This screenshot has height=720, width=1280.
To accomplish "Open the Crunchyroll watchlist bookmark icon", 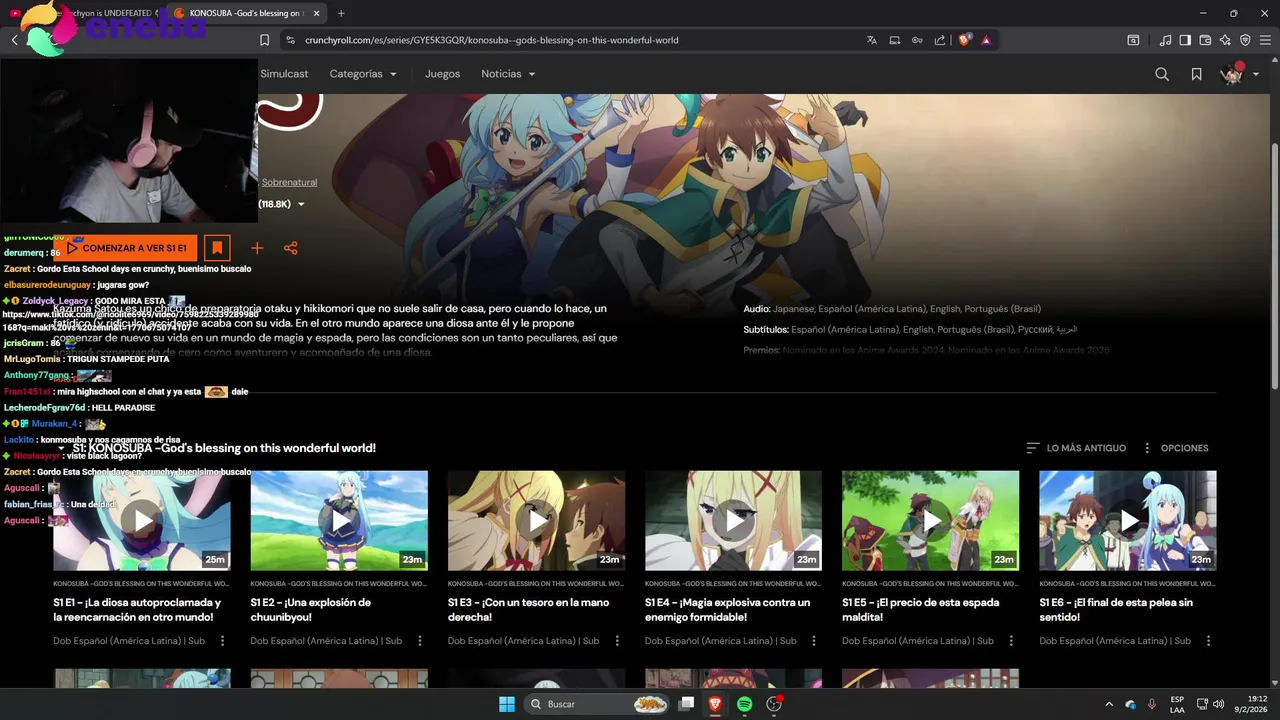I will (1196, 74).
